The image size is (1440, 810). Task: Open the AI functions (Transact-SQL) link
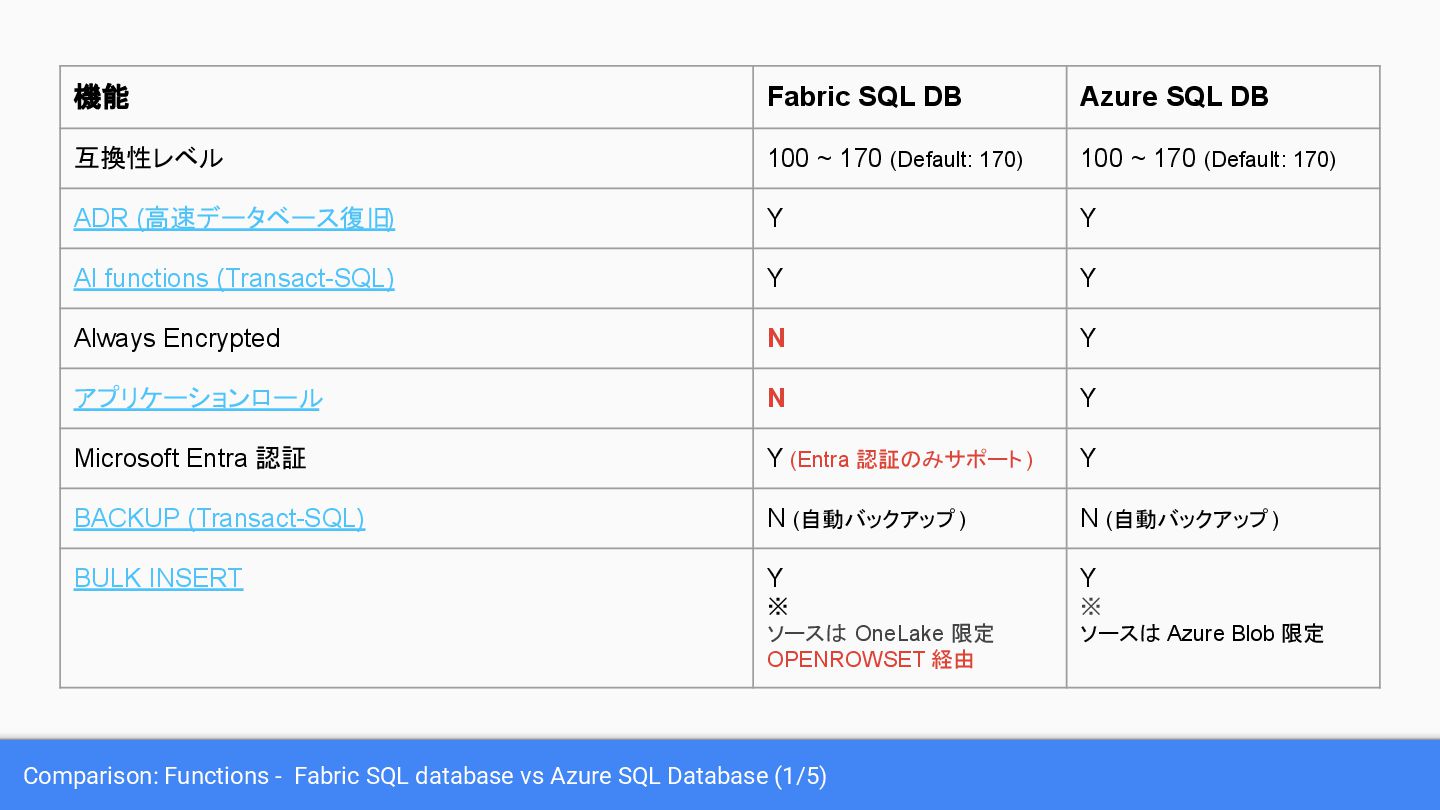(x=234, y=278)
